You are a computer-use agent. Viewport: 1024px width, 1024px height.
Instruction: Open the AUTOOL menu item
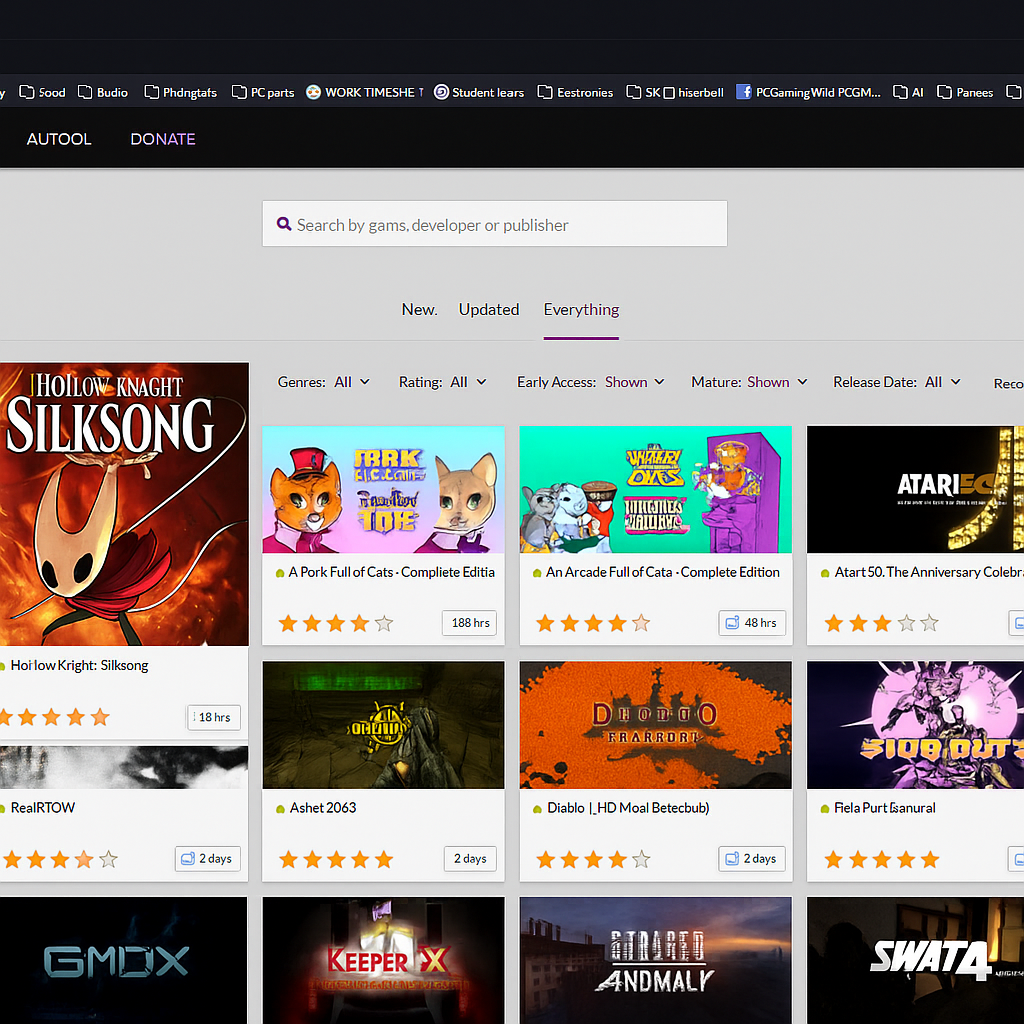click(59, 139)
